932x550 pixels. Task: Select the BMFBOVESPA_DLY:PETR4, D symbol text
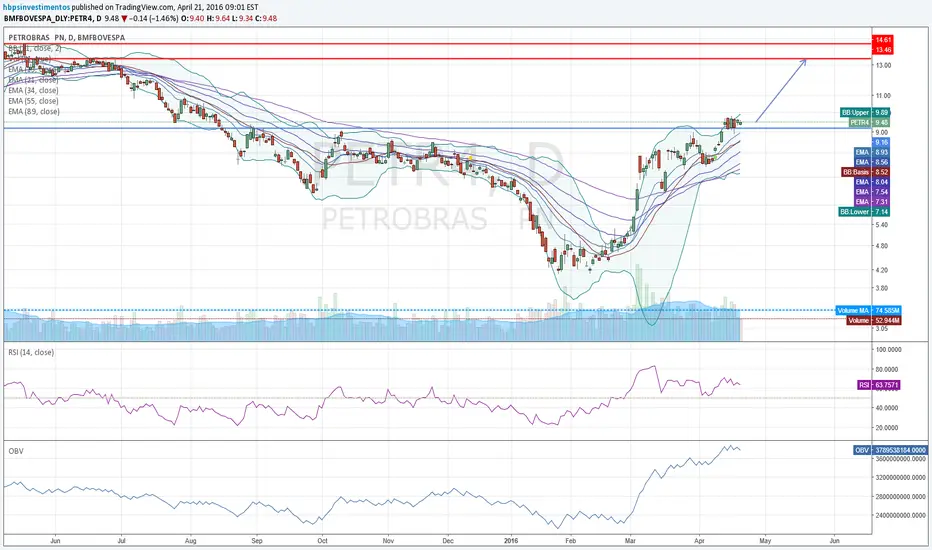(x=53, y=18)
